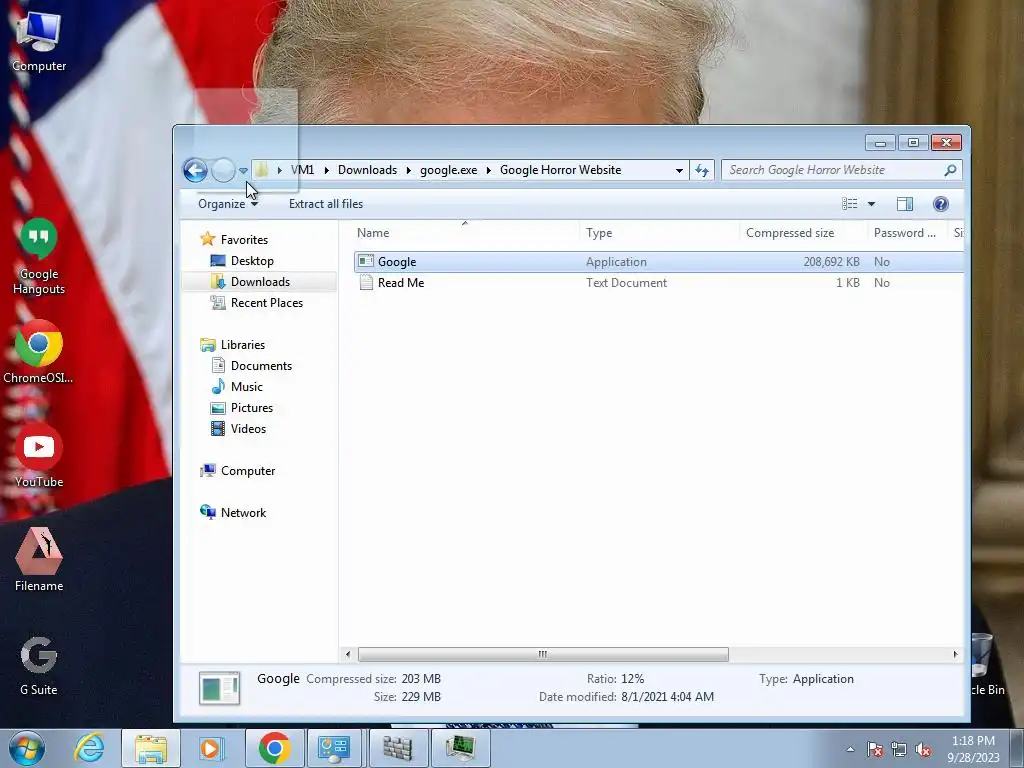Viewport: 1024px width, 768px height.
Task: Click the scroll left arrow
Action: [x=347, y=654]
